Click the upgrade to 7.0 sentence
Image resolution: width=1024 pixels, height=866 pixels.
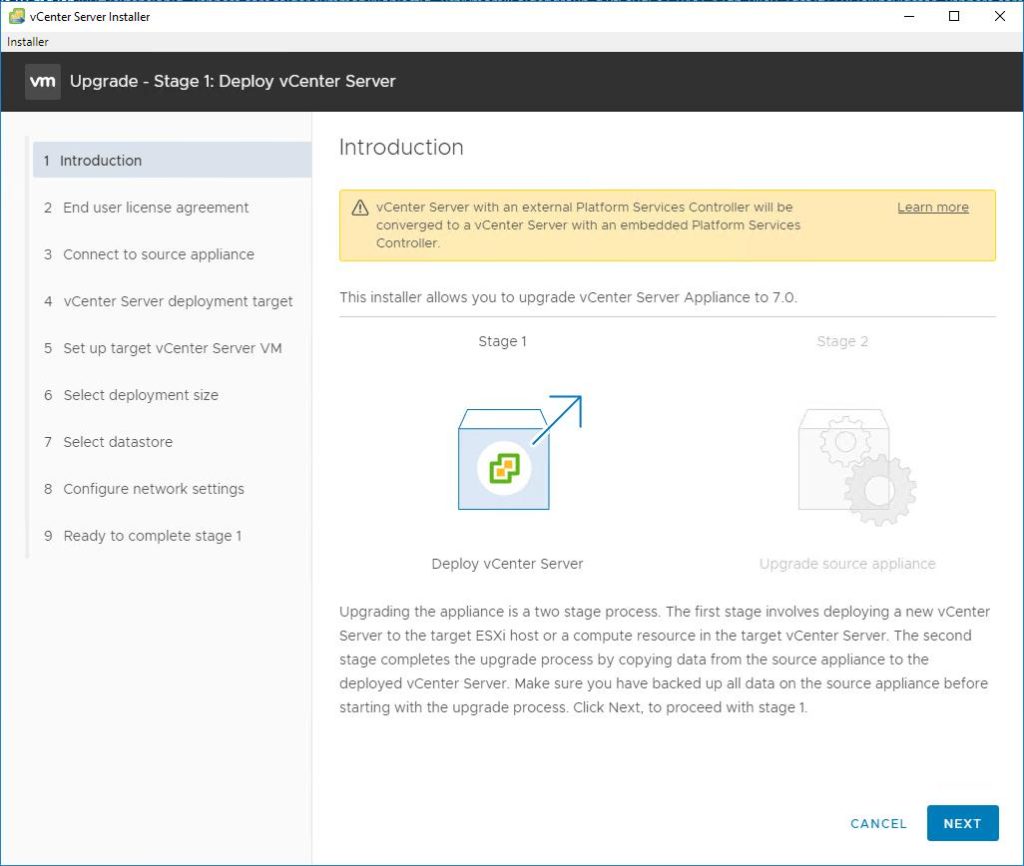click(x=568, y=298)
